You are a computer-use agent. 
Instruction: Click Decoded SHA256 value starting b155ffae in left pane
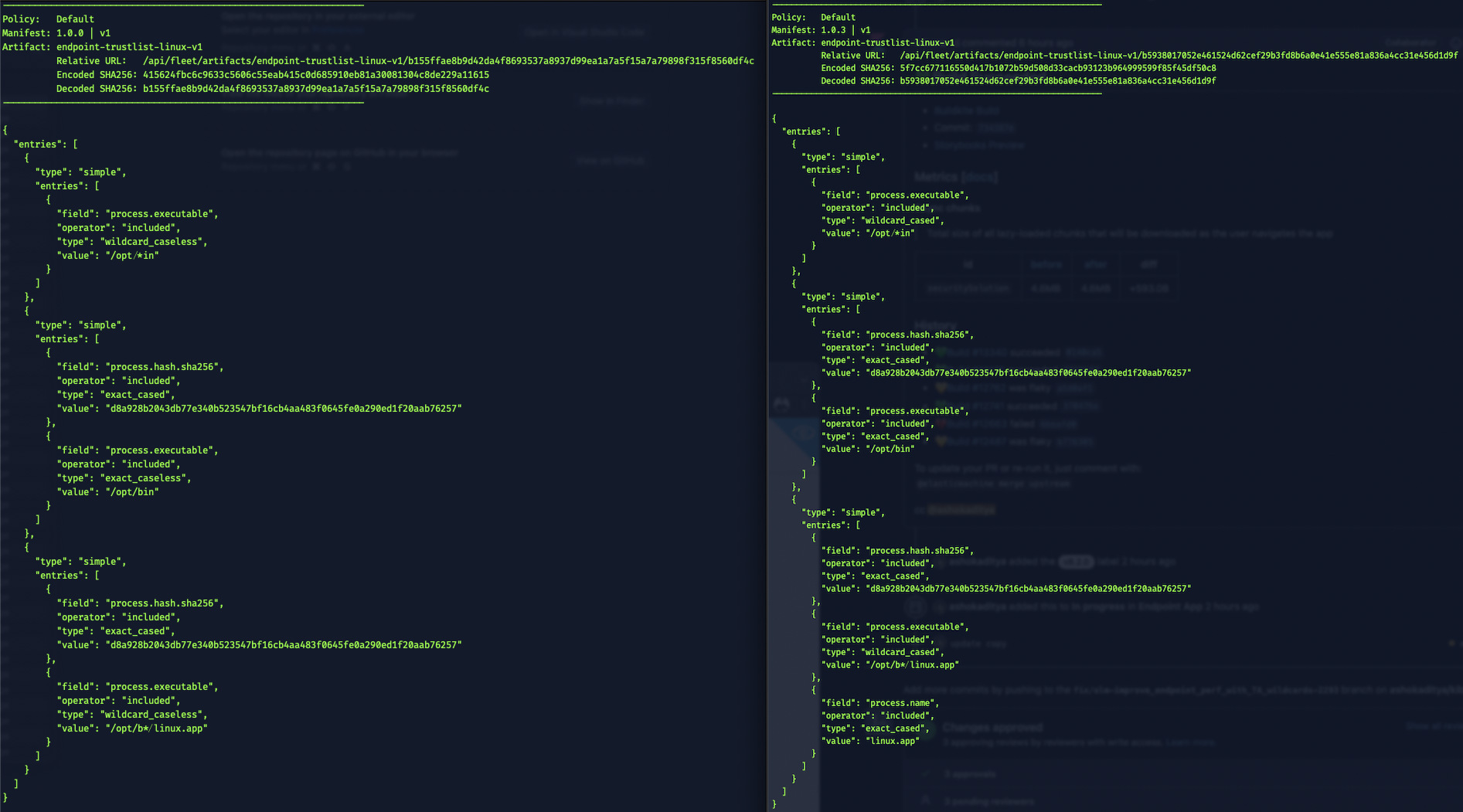tap(316, 89)
